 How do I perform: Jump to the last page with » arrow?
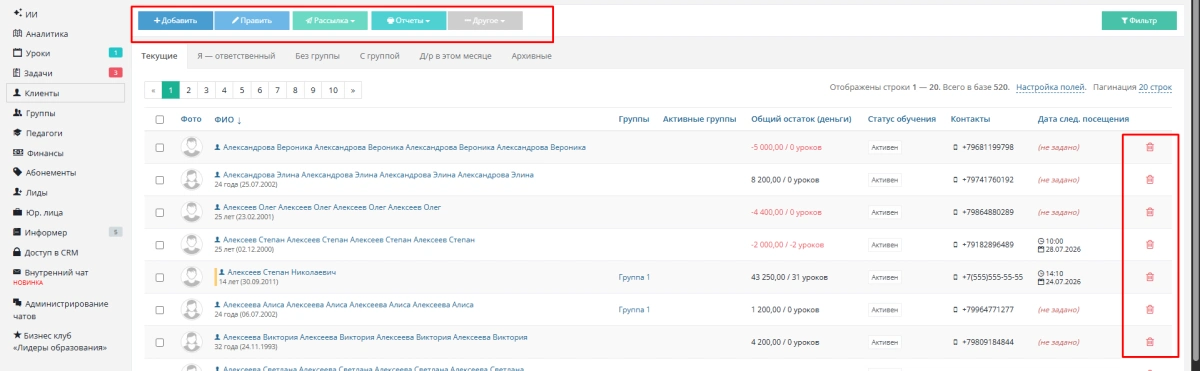point(353,89)
